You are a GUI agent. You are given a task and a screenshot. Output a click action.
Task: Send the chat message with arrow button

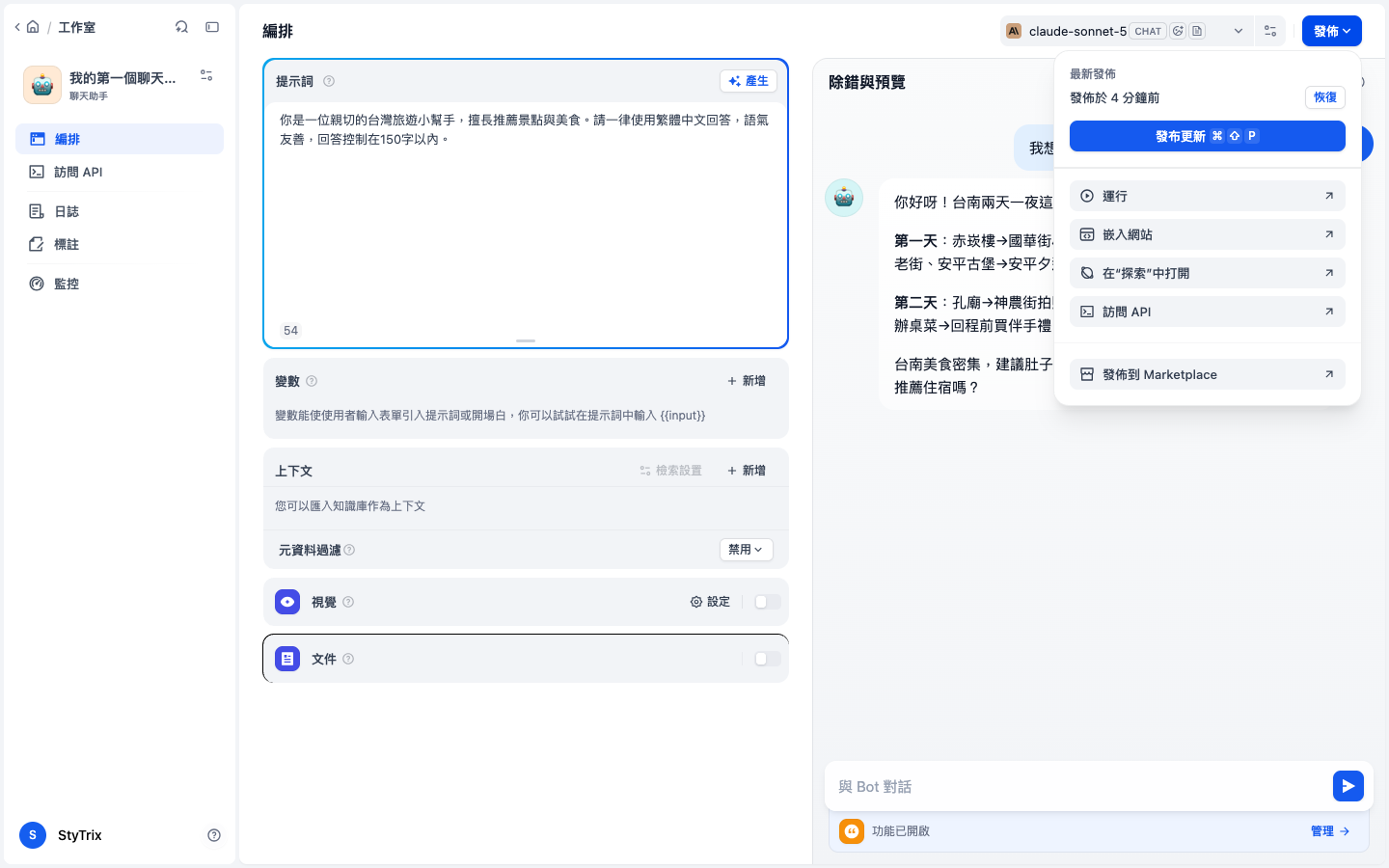[1348, 786]
